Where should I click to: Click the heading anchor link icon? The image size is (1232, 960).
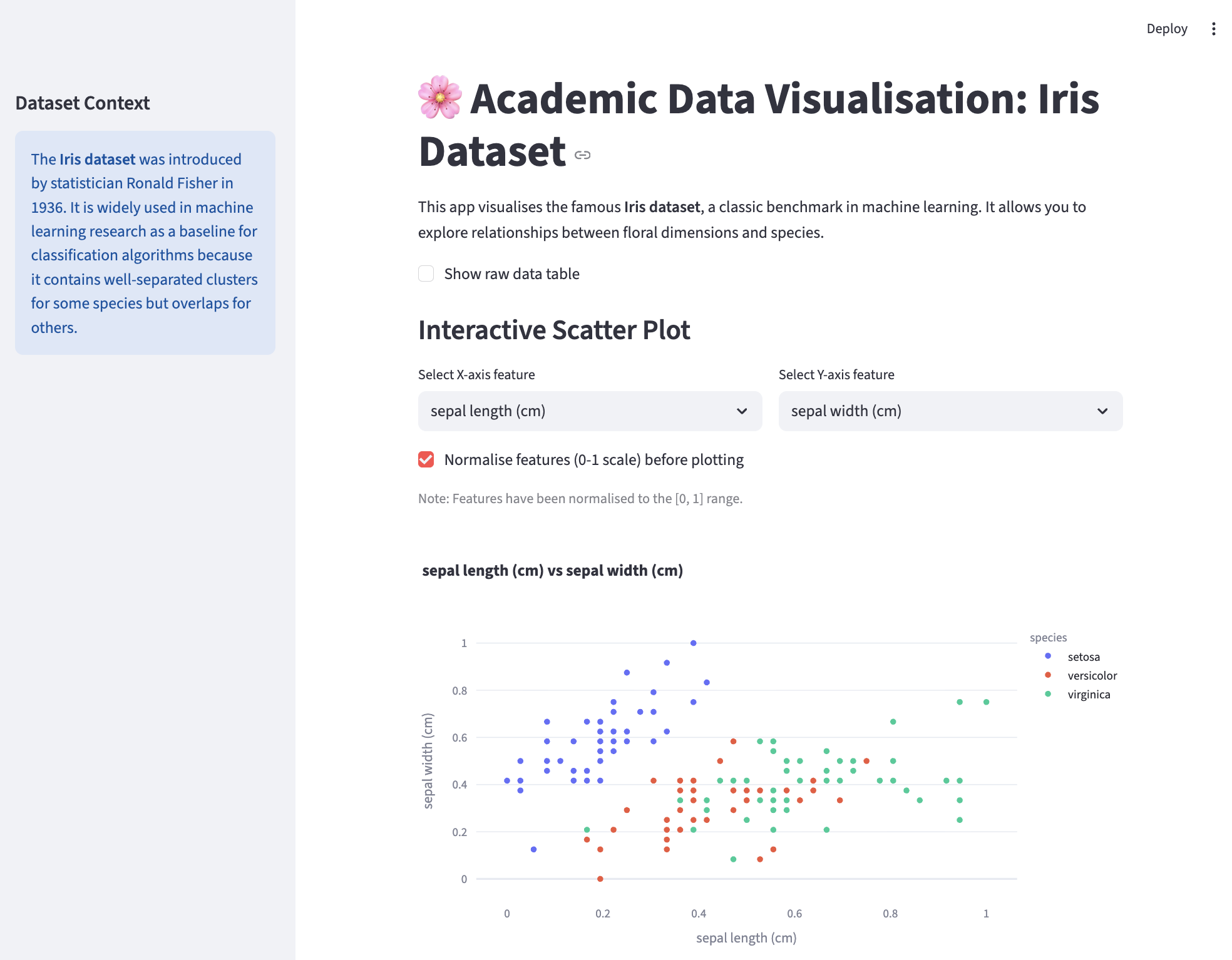[x=583, y=155]
